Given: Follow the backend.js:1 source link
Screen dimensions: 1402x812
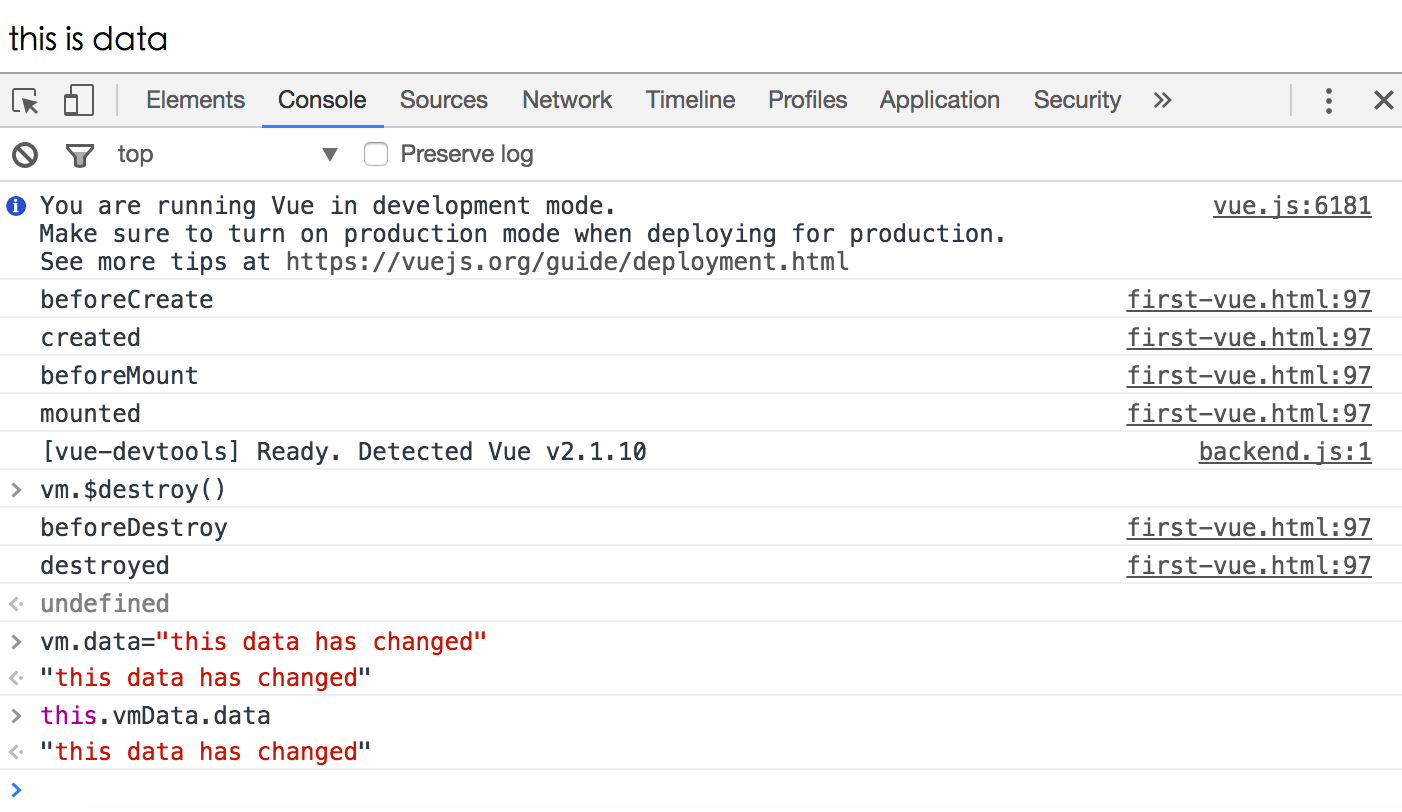Looking at the screenshot, I should [1285, 453].
